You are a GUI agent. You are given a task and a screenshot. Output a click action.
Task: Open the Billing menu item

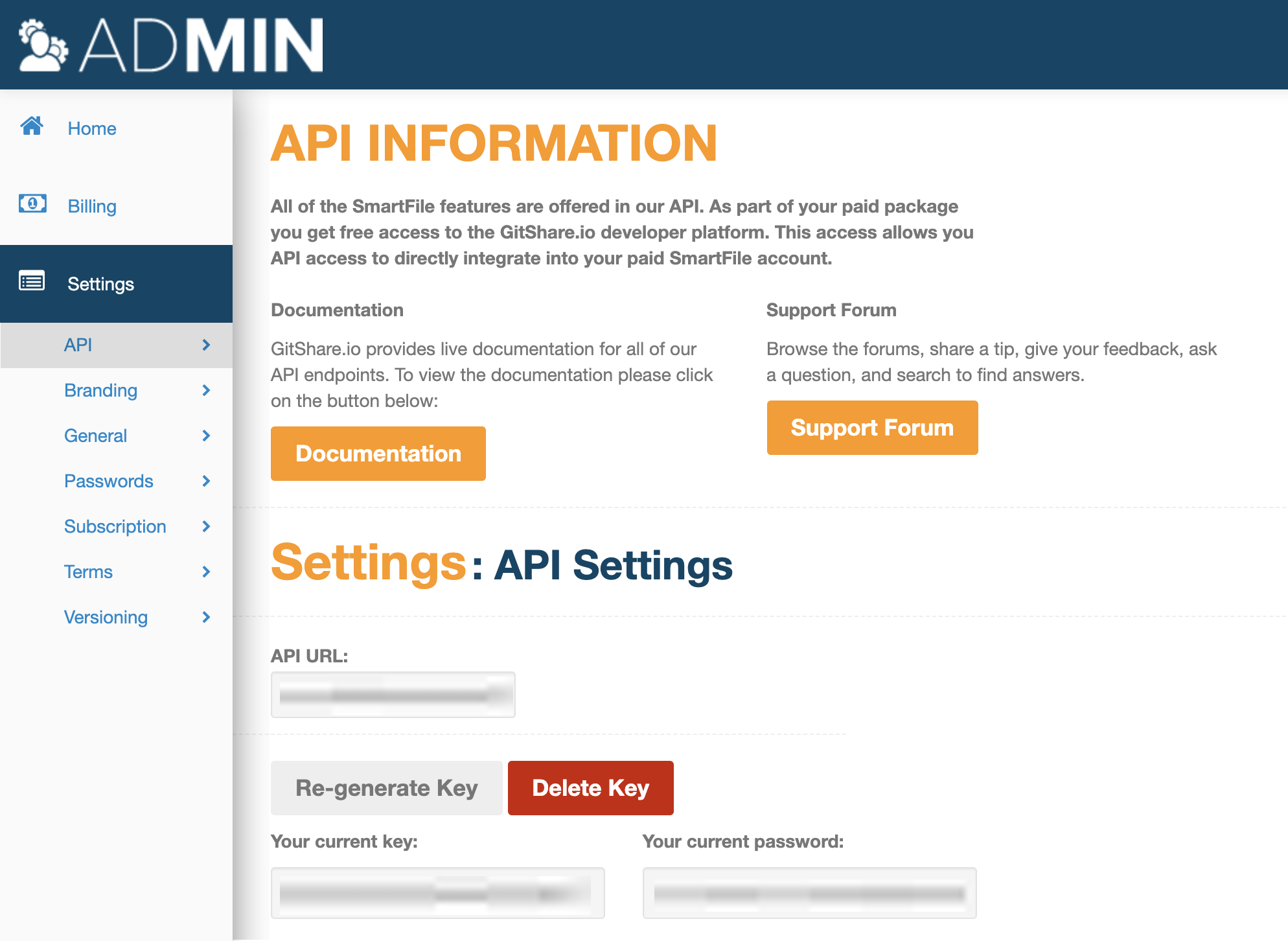coord(117,206)
